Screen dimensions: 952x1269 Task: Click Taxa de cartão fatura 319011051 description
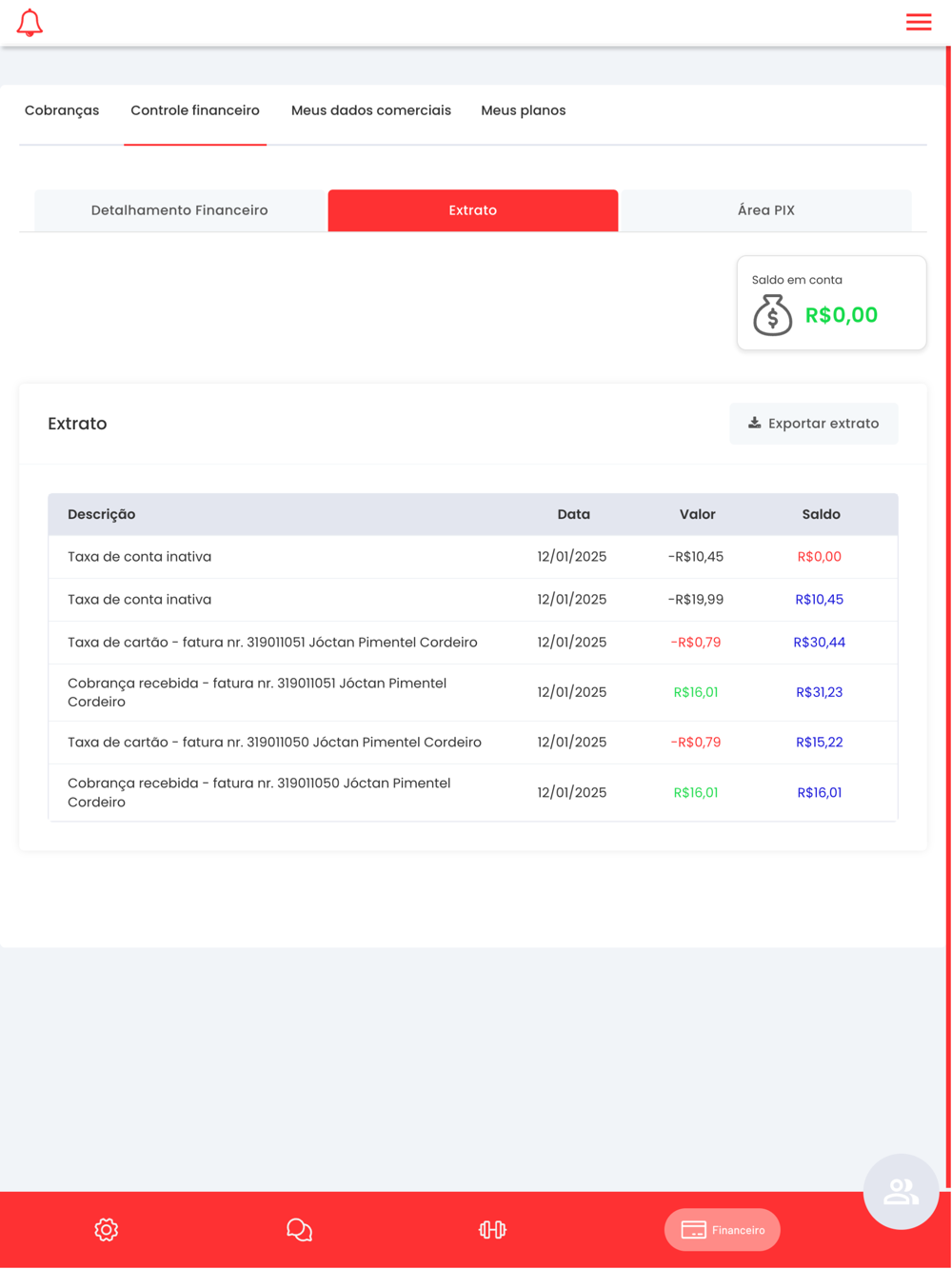coord(272,643)
